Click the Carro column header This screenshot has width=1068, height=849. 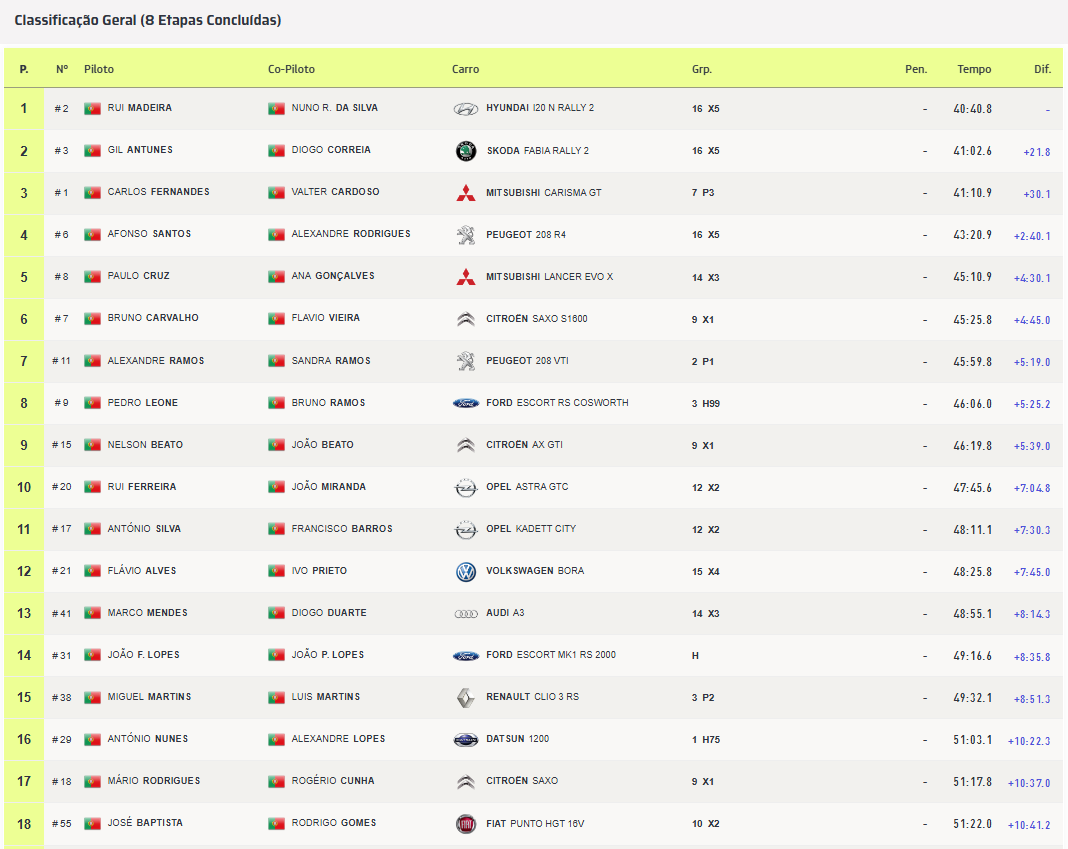click(x=465, y=69)
